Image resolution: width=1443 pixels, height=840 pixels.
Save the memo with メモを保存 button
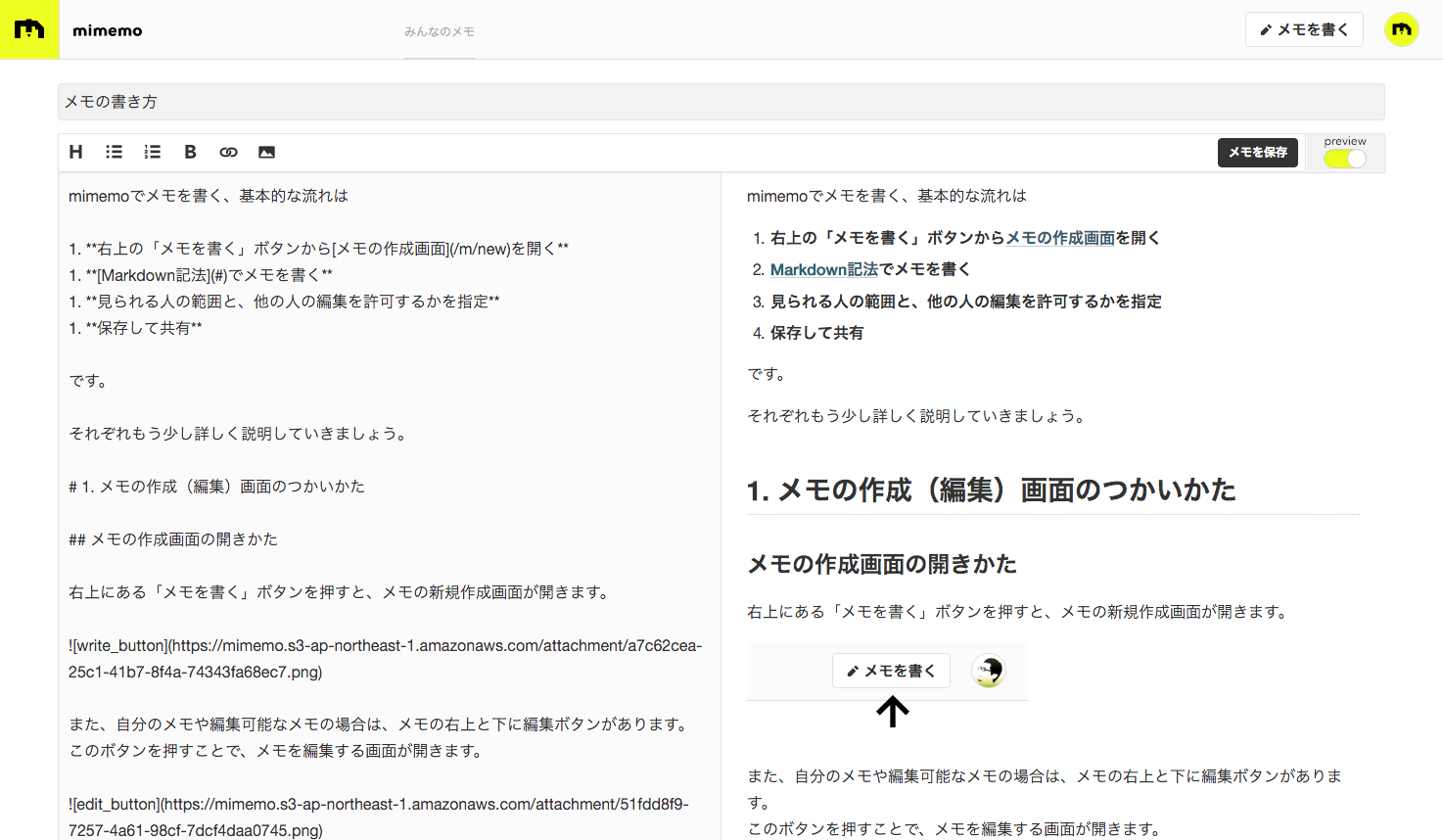[x=1258, y=152]
